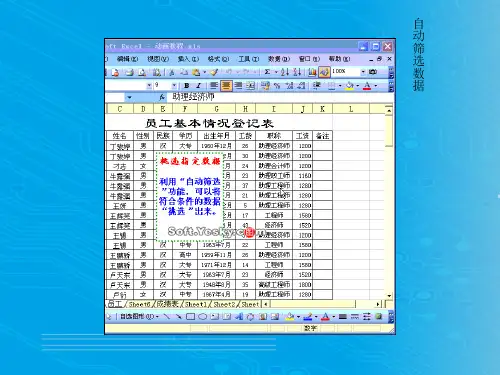Open the Paste options dropdown arrow
500x375 pixels.
point(204,72)
